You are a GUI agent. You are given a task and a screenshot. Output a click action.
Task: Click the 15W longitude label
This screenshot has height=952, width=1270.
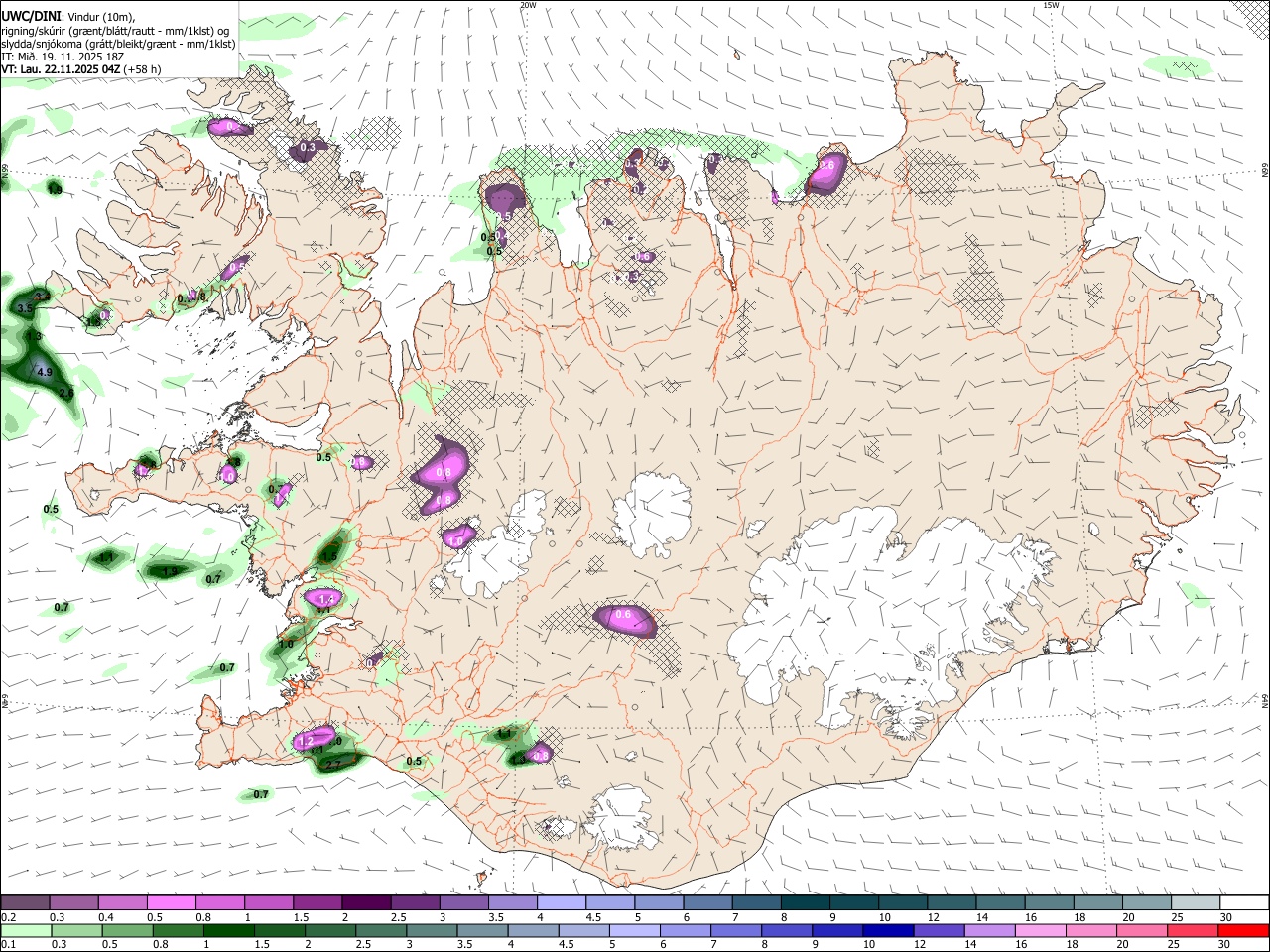click(x=1051, y=5)
